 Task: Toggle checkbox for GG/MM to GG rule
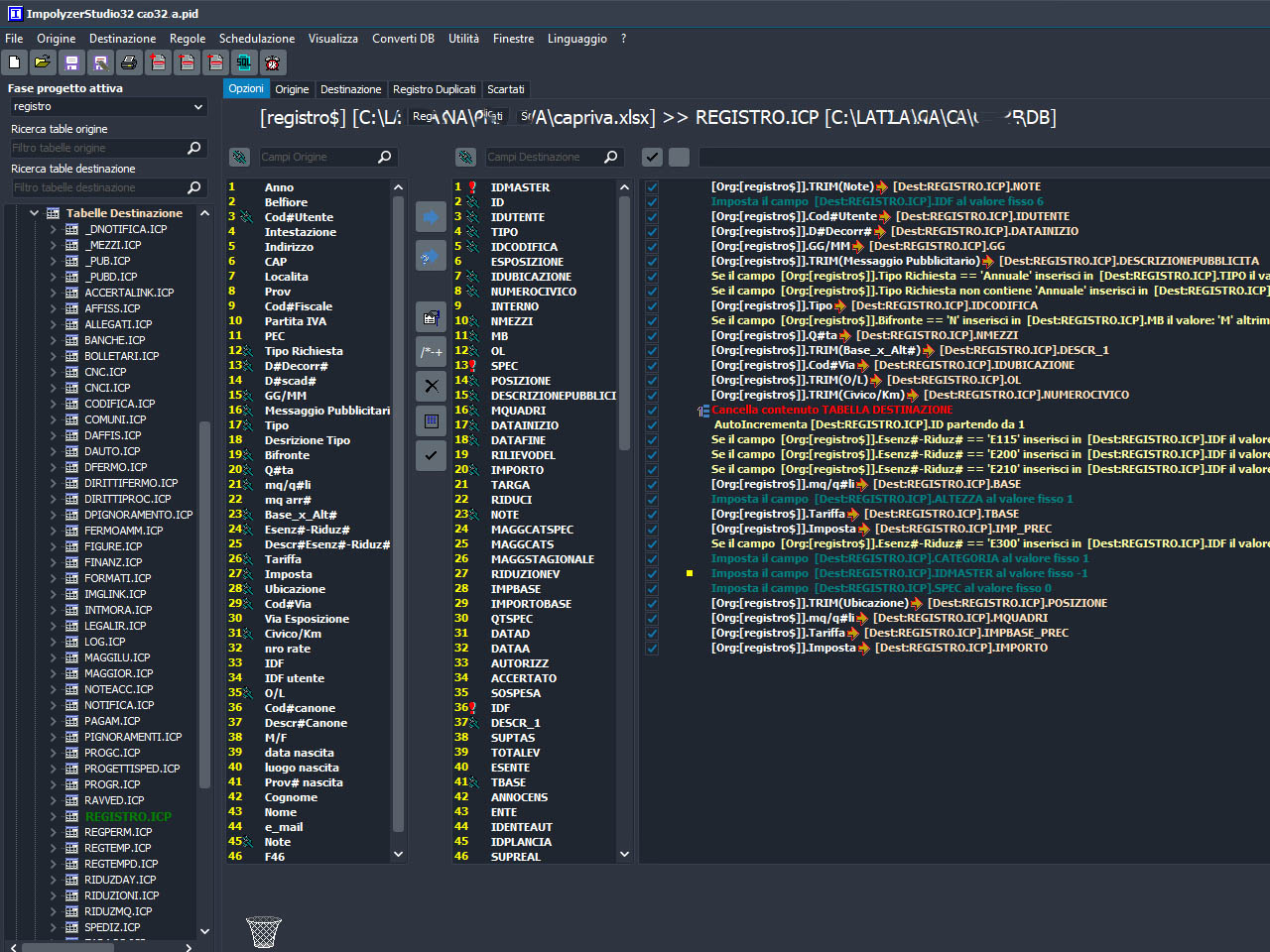coord(652,246)
